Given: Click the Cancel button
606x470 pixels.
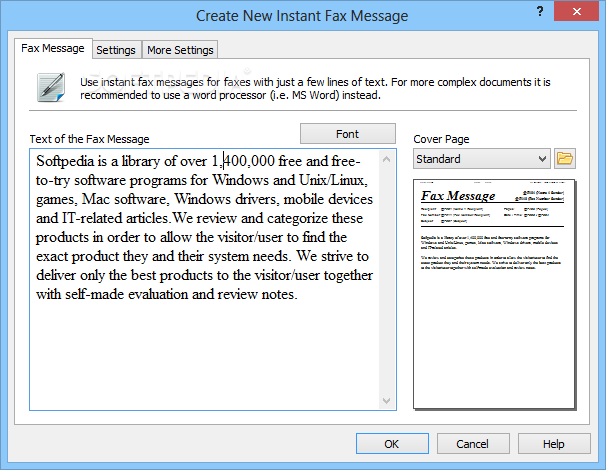Looking at the screenshot, I should click(x=473, y=444).
